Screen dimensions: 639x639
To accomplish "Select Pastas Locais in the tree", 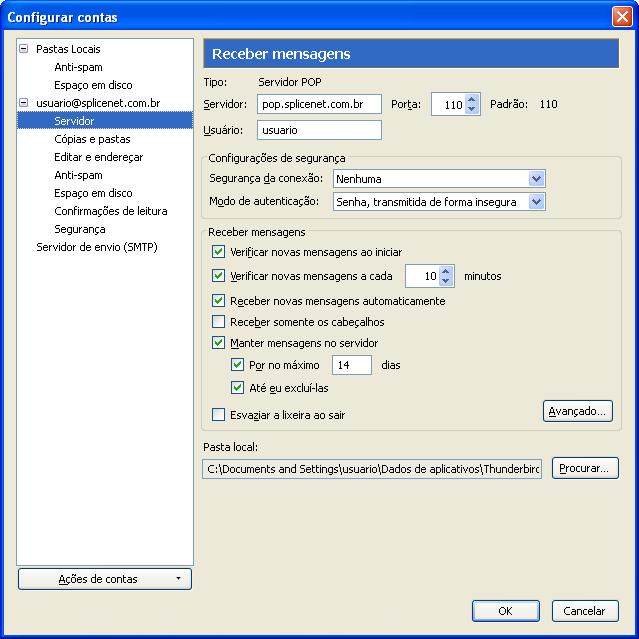I will point(68,49).
